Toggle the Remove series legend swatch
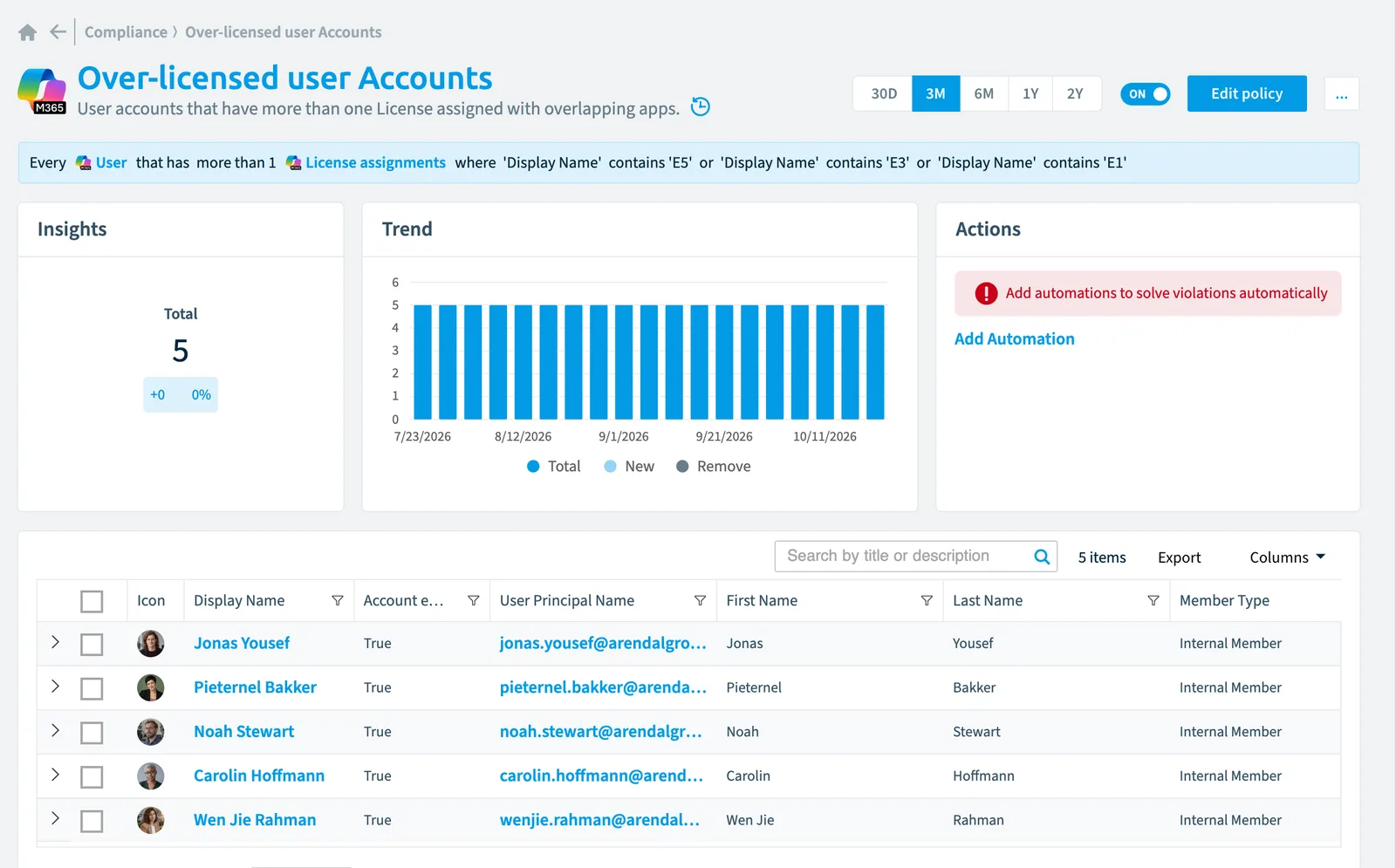The height and width of the screenshot is (868, 1396). pyautogui.click(x=682, y=467)
